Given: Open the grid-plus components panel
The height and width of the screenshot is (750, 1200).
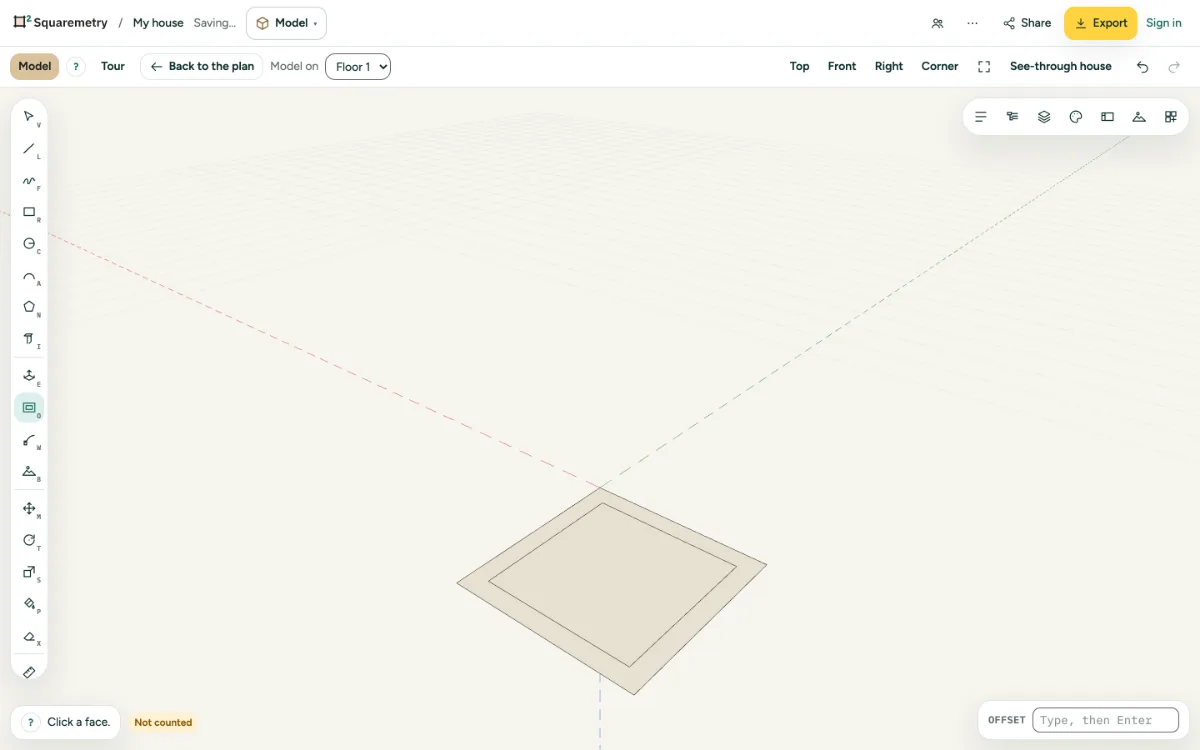Looking at the screenshot, I should tap(1171, 117).
